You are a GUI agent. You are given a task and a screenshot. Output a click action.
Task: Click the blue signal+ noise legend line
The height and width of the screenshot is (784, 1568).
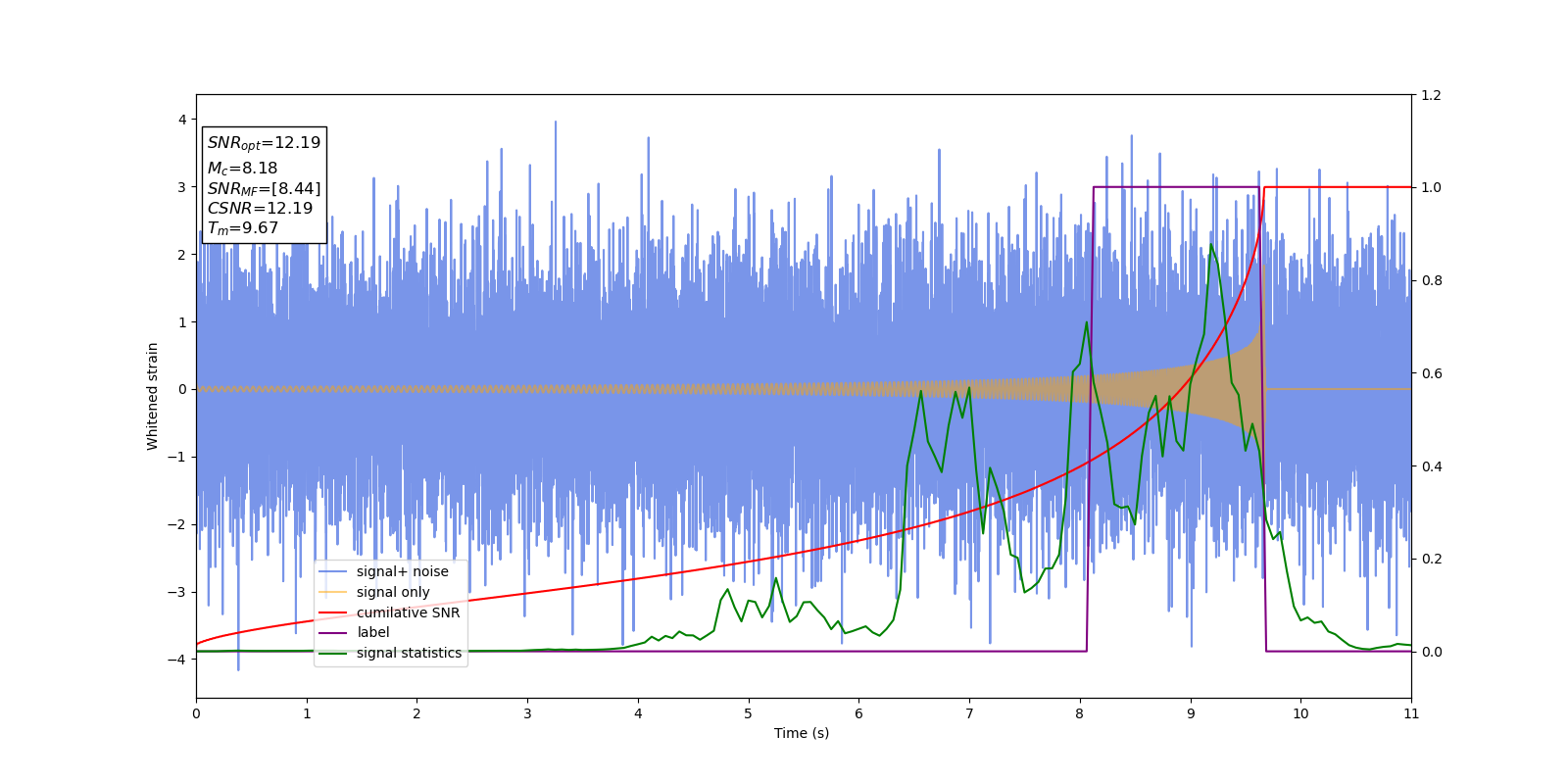click(333, 572)
